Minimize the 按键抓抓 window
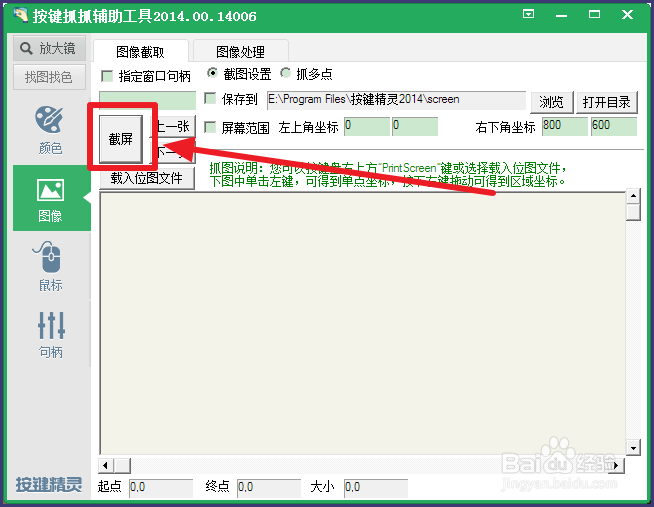Image resolution: width=654 pixels, height=507 pixels. point(561,15)
